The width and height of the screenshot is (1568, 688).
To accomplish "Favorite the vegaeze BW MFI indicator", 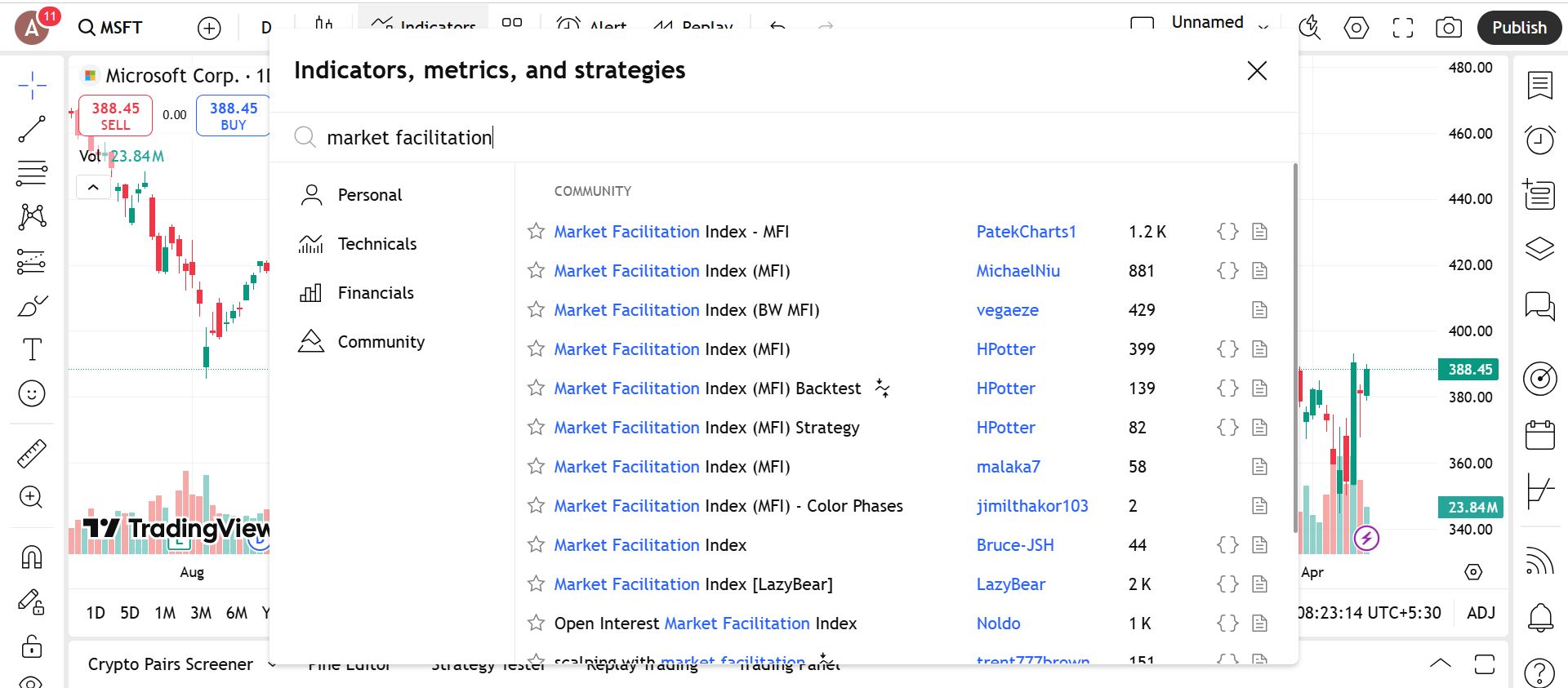I will pyautogui.click(x=536, y=310).
